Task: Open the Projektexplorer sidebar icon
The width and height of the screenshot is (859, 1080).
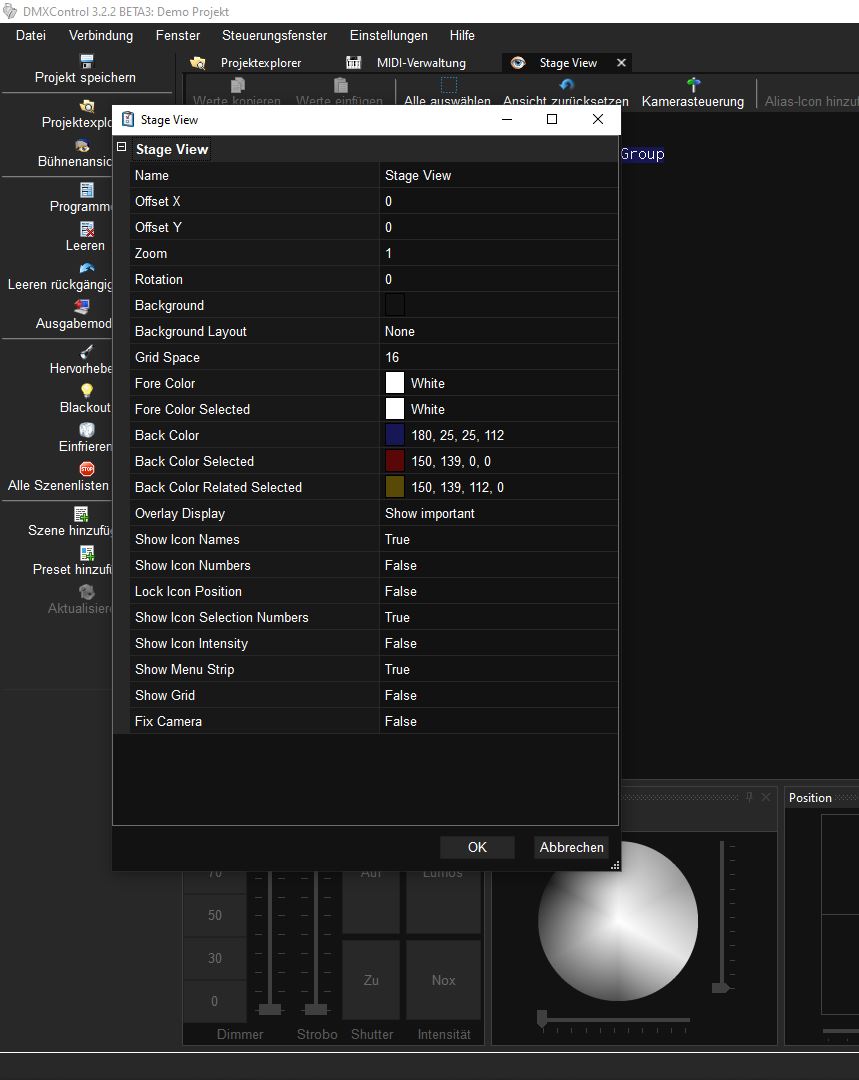Action: click(86, 105)
